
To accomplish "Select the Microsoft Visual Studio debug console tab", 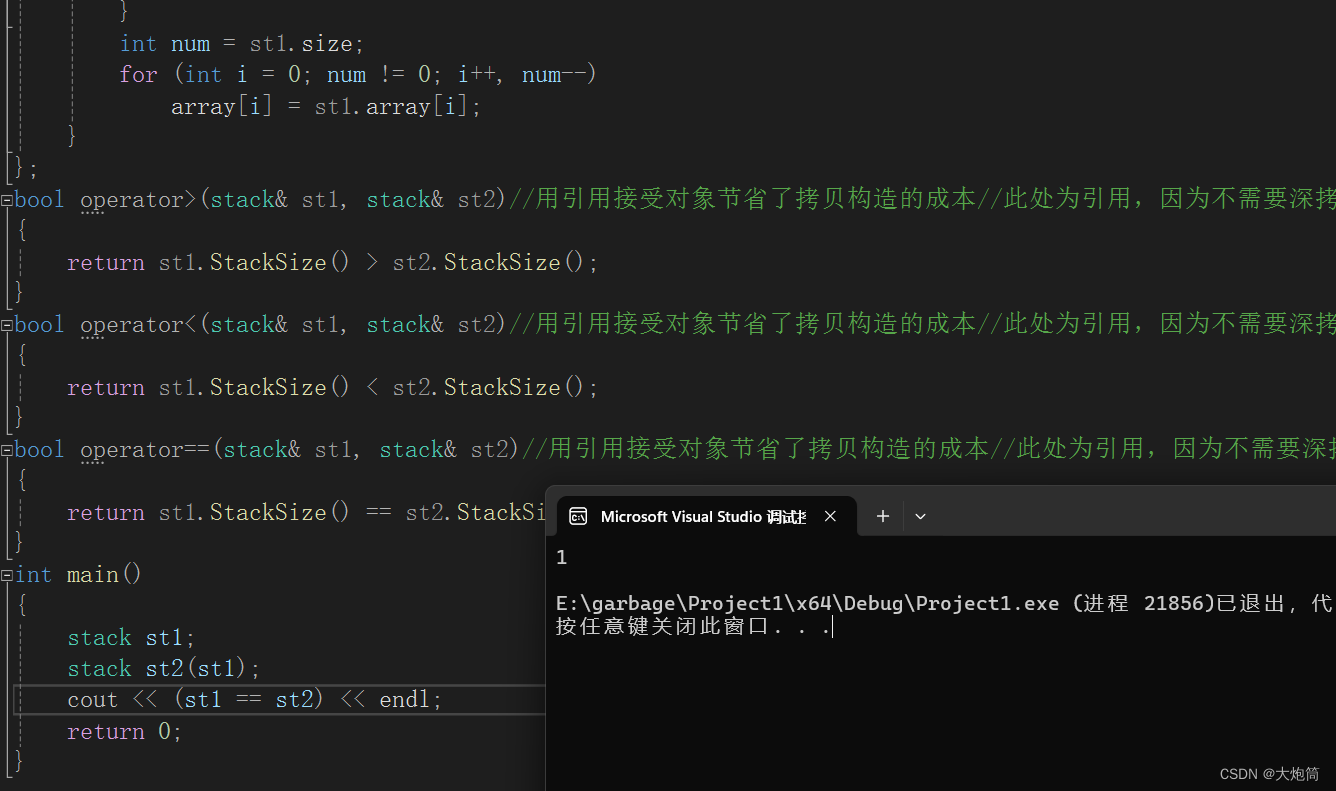I will click(x=706, y=516).
